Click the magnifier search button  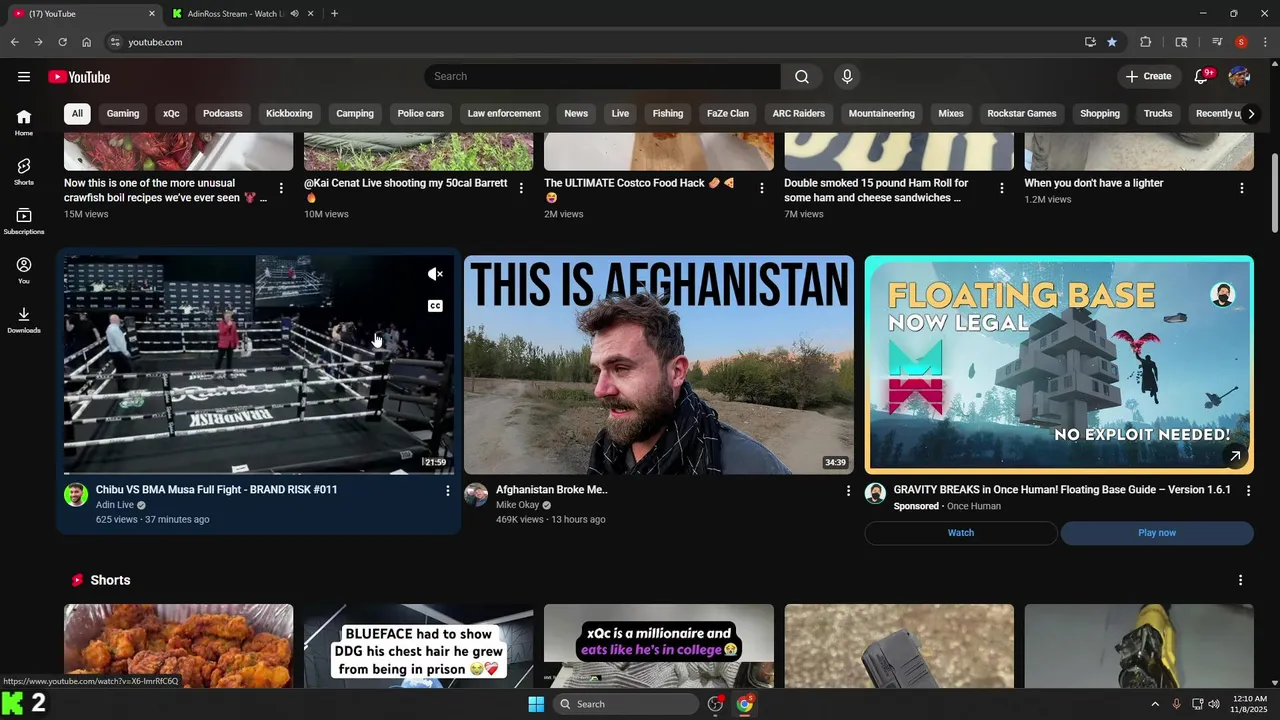(x=802, y=77)
